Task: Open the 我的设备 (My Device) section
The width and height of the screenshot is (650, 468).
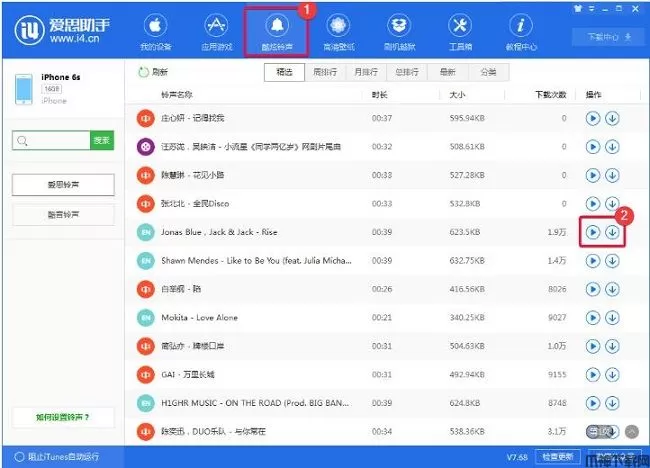Action: point(155,30)
